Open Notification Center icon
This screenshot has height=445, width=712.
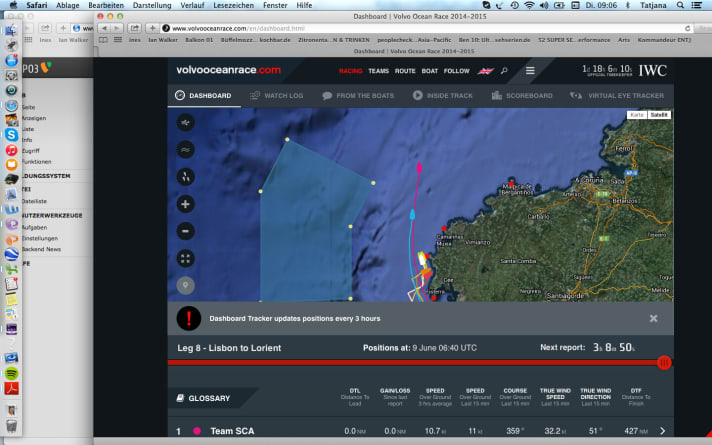pyautogui.click(x=697, y=5)
